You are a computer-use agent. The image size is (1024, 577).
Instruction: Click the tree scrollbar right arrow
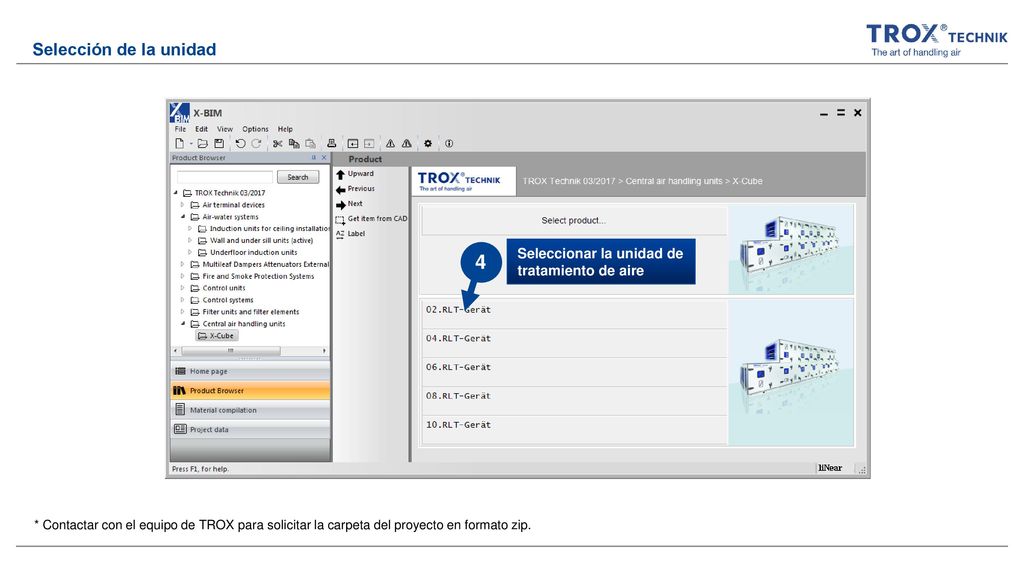[x=325, y=351]
